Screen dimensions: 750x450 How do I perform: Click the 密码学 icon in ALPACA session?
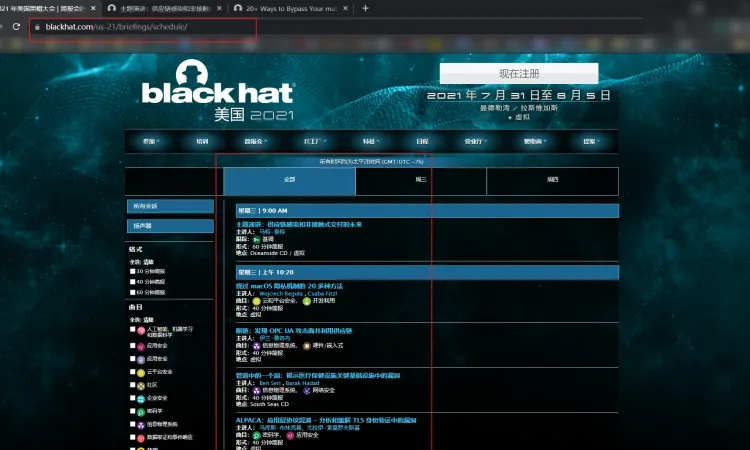point(257,436)
